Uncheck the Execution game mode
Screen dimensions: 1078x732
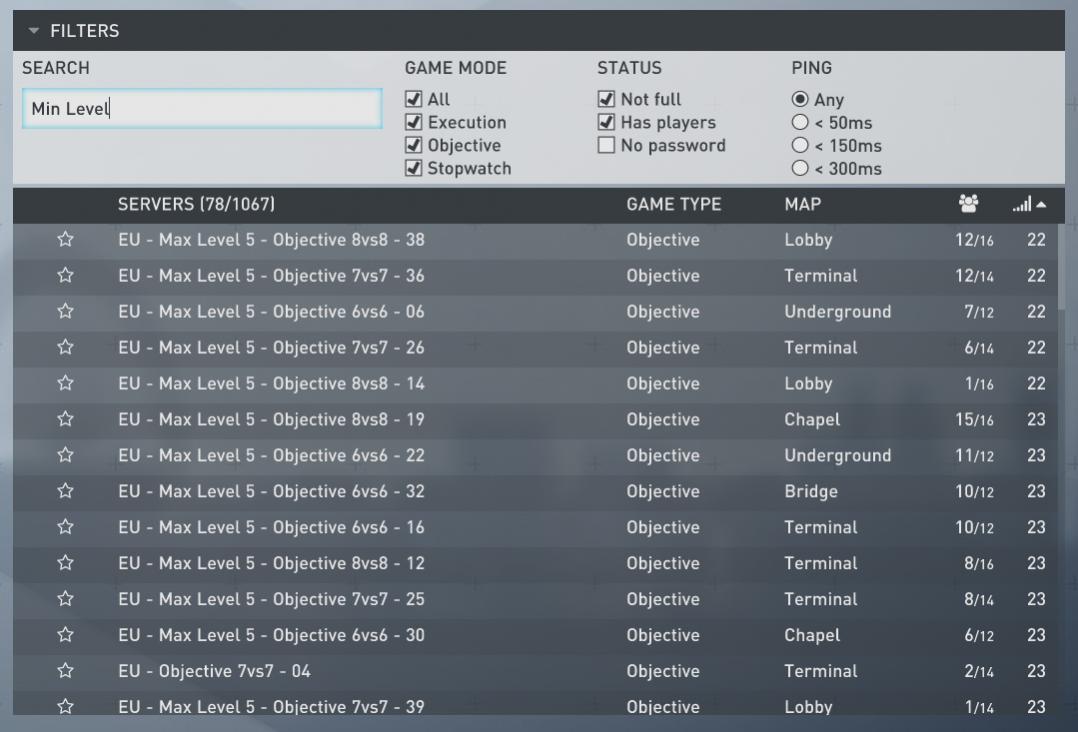(x=413, y=123)
